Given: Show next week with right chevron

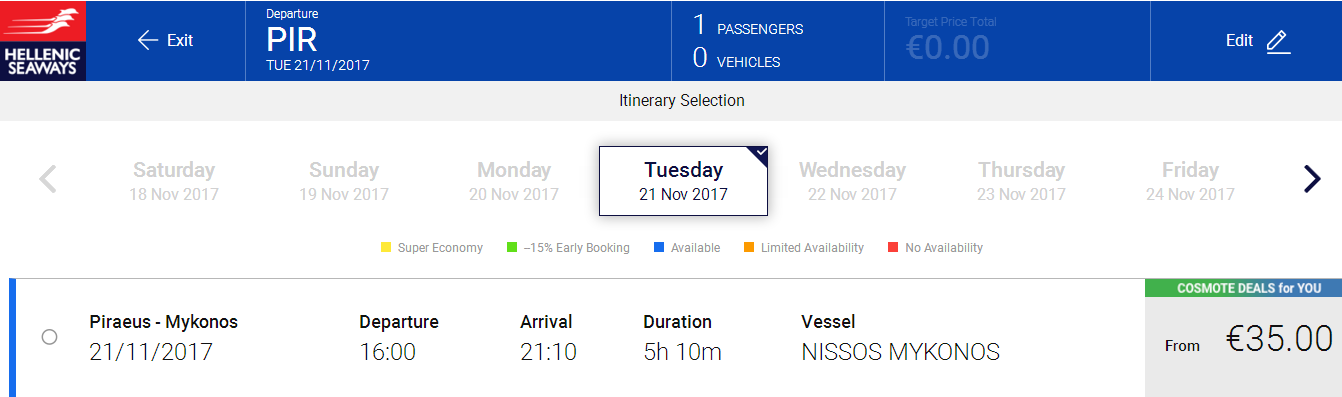Looking at the screenshot, I should [x=1312, y=178].
